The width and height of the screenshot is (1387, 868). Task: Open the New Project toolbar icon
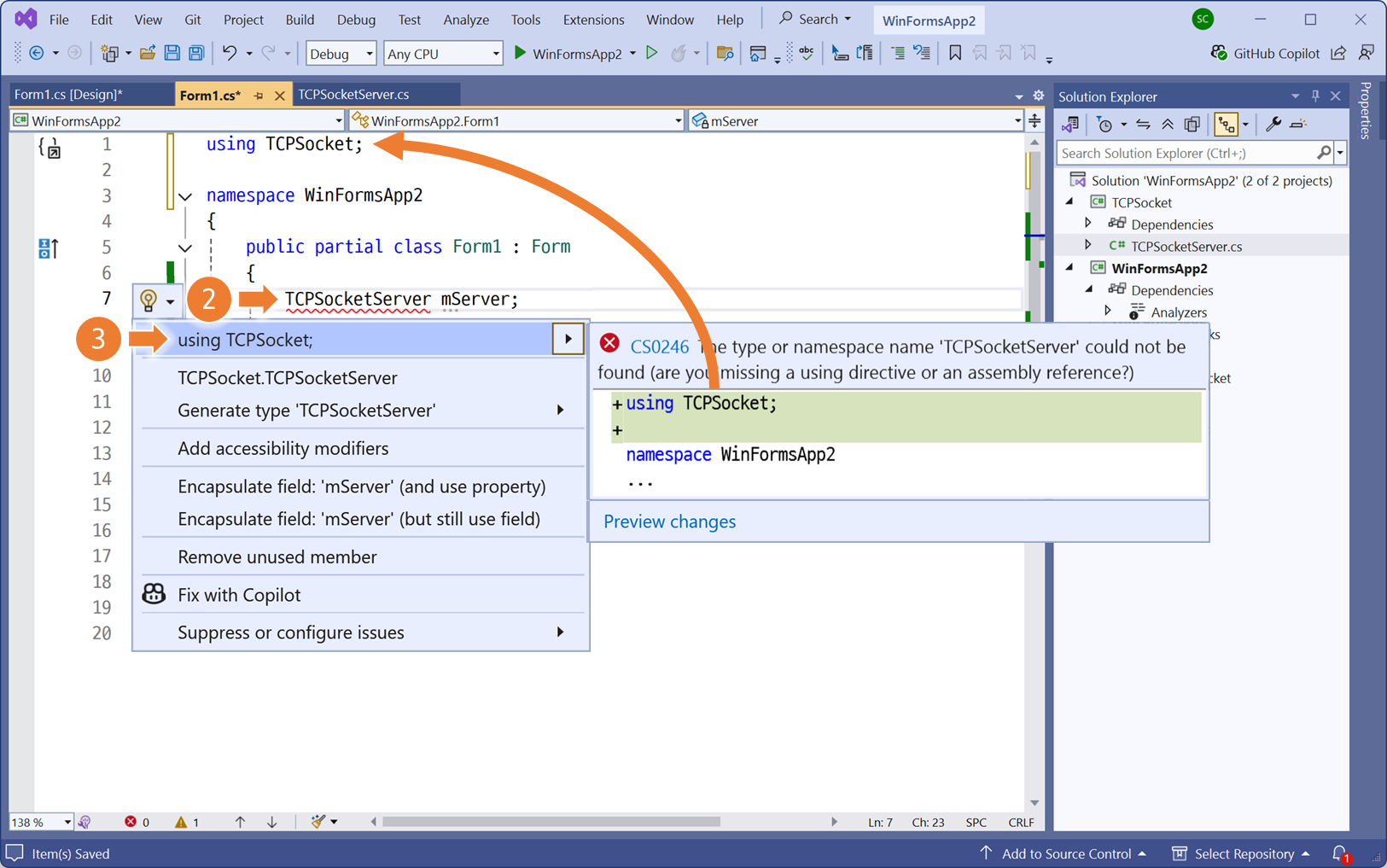[109, 53]
